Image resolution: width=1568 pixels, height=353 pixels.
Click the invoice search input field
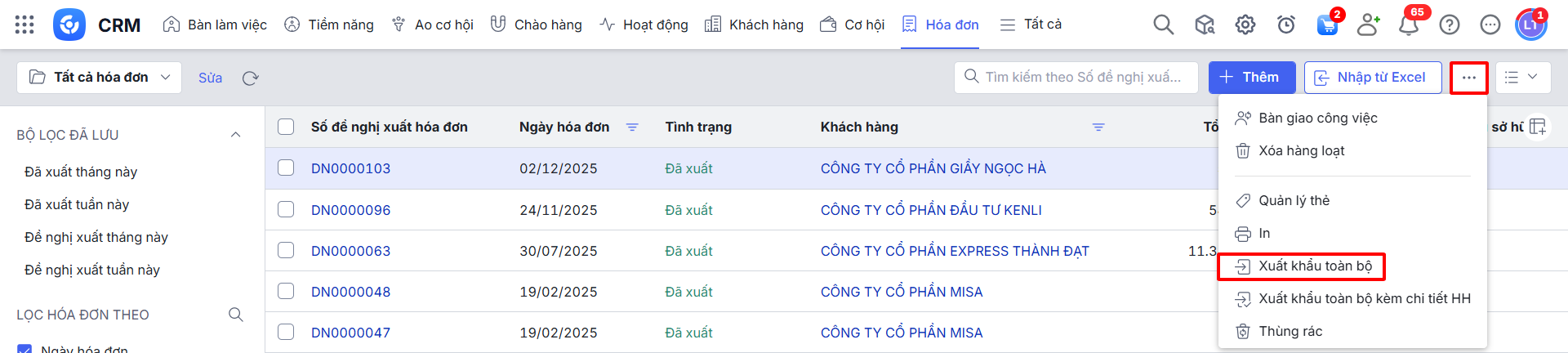tap(1082, 78)
